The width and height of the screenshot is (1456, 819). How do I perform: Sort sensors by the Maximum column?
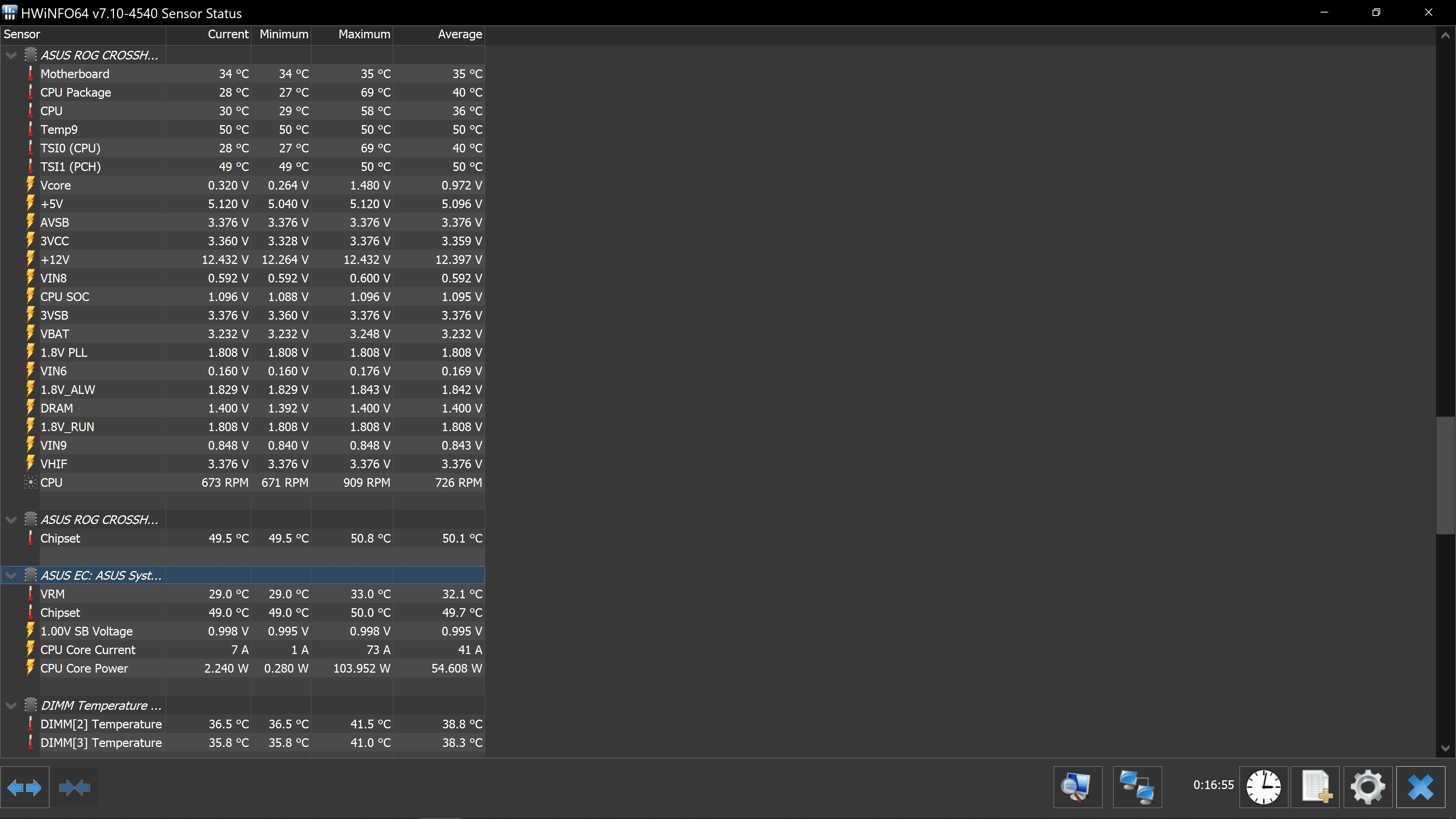[x=364, y=34]
